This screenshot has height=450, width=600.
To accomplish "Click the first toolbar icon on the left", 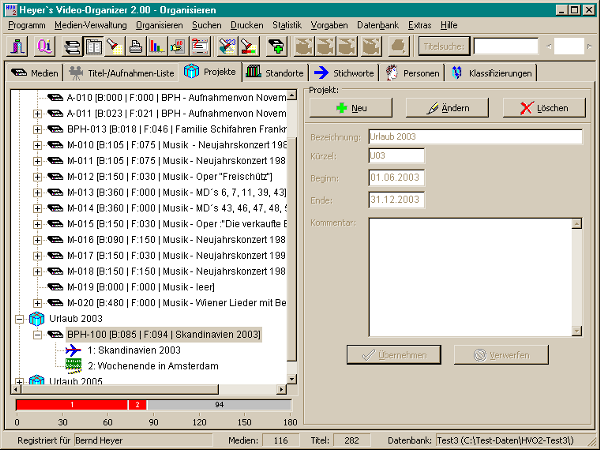I will [x=18, y=46].
